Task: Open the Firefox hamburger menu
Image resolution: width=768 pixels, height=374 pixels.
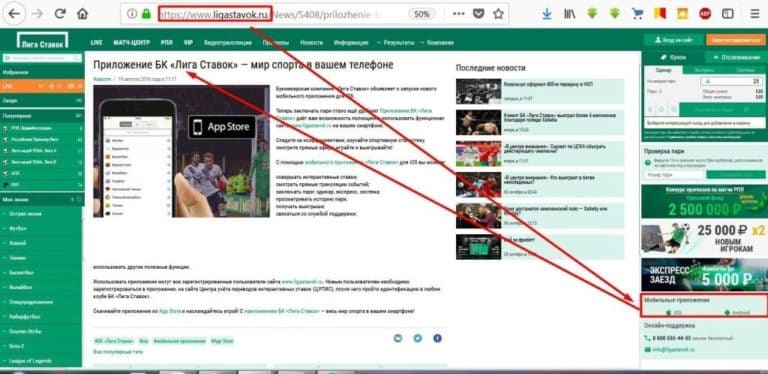Action: [x=755, y=14]
